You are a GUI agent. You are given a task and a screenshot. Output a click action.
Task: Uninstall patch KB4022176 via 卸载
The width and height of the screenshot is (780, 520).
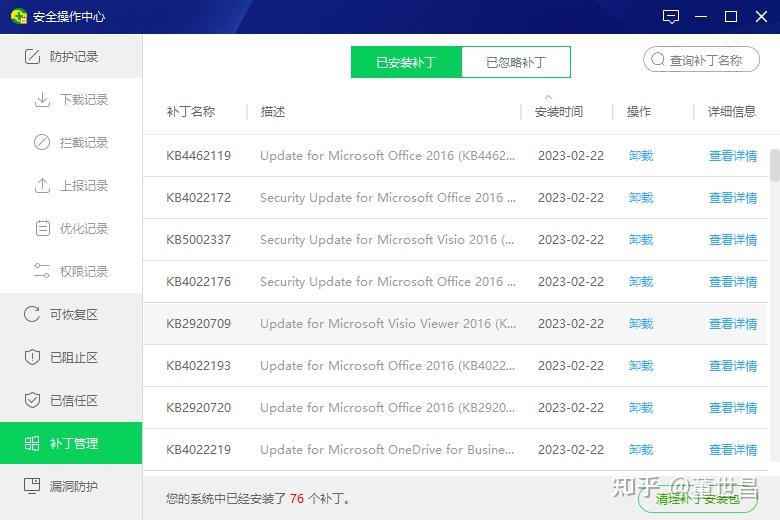[641, 282]
